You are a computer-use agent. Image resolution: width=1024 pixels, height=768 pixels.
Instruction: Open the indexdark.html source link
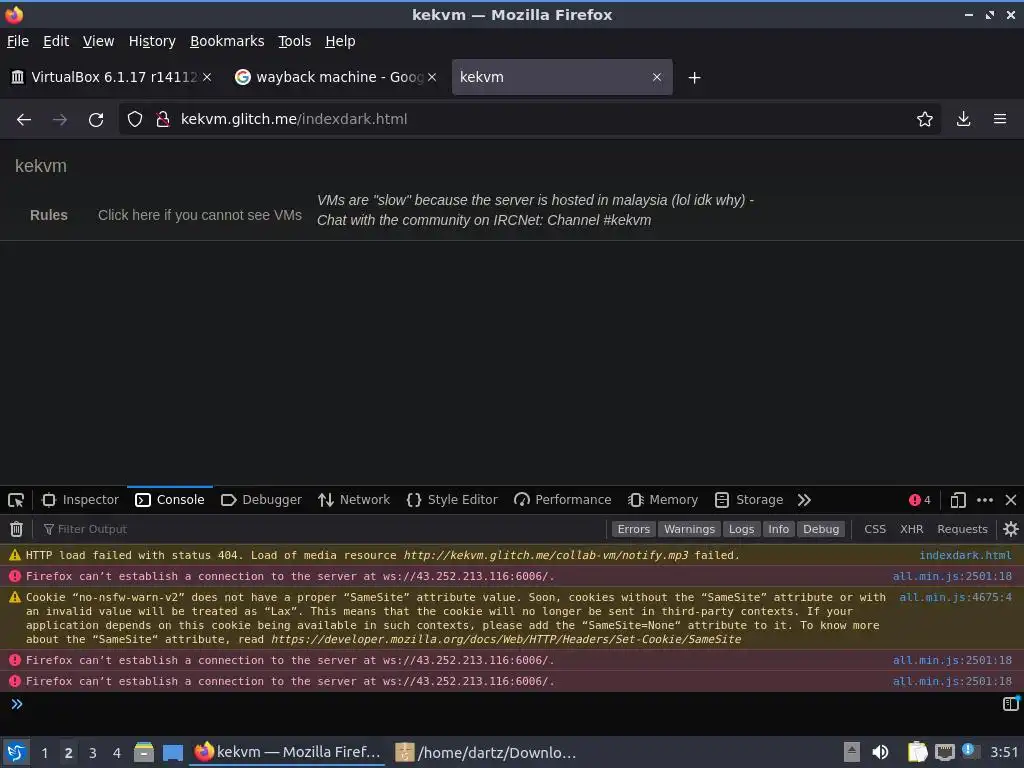965,555
